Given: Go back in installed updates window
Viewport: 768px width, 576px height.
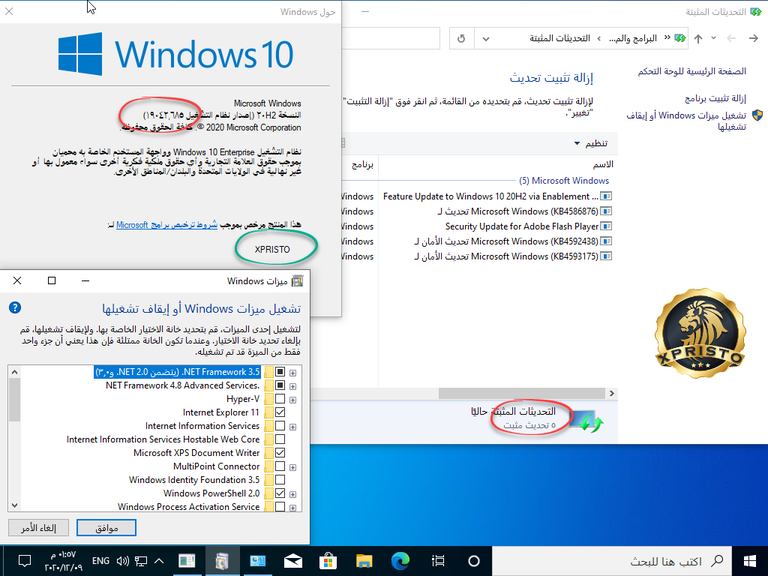Looking at the screenshot, I should (753, 38).
